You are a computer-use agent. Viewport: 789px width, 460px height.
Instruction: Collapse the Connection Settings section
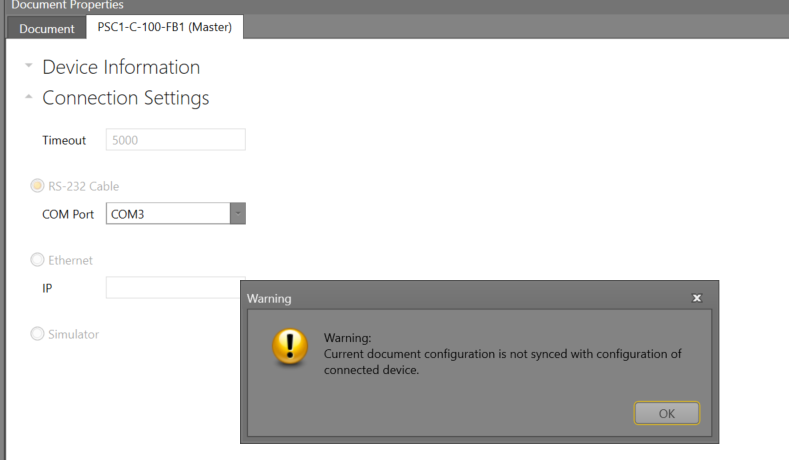(x=29, y=96)
